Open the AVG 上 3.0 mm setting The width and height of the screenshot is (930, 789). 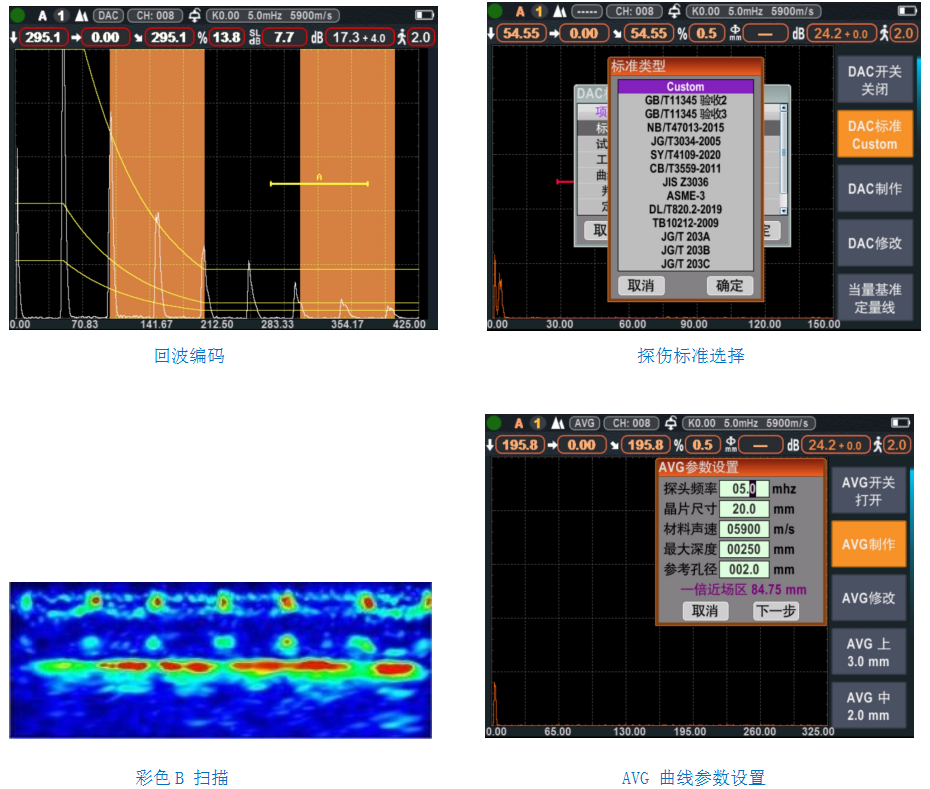(x=868, y=653)
